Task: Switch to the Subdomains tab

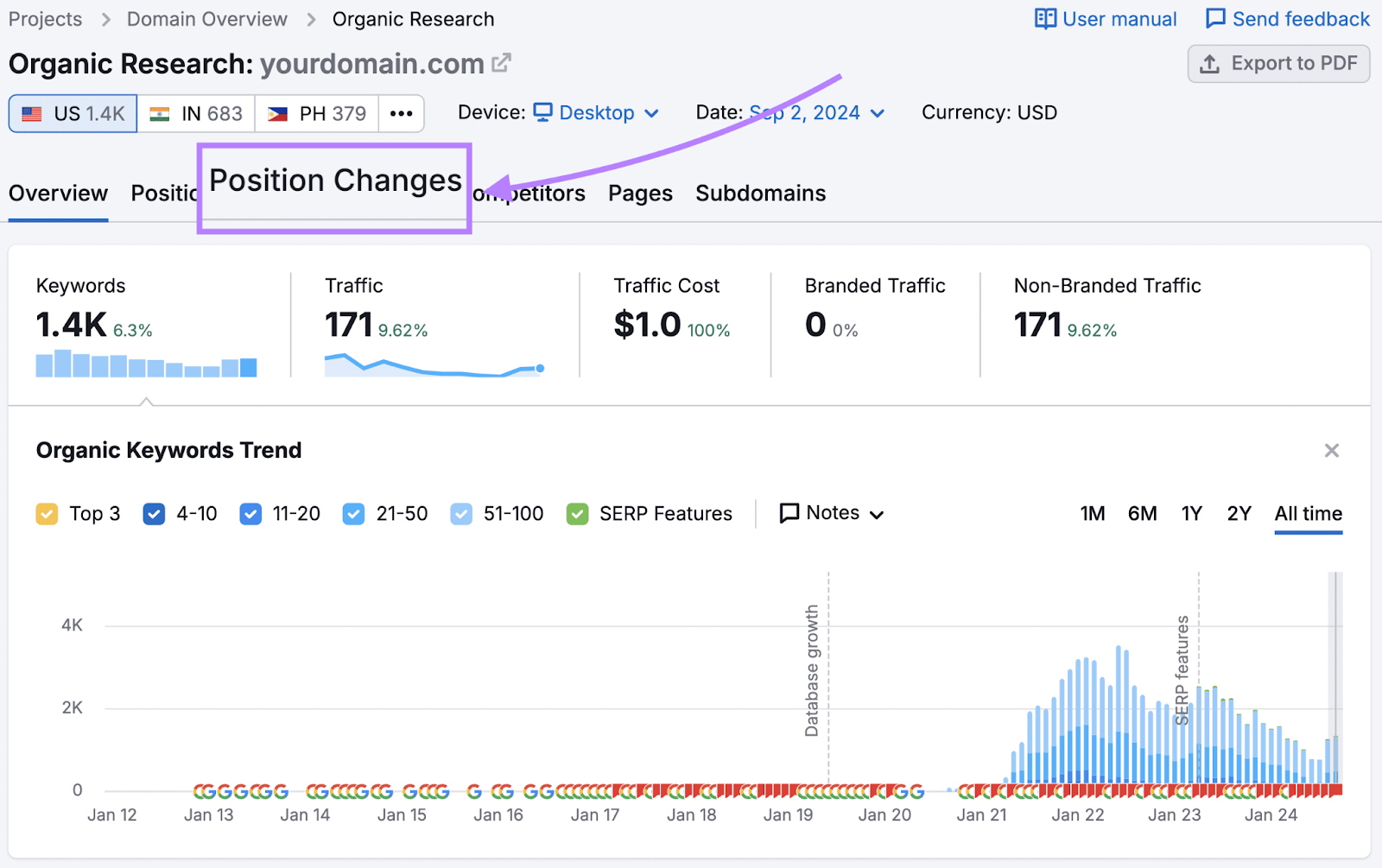Action: 760,193
